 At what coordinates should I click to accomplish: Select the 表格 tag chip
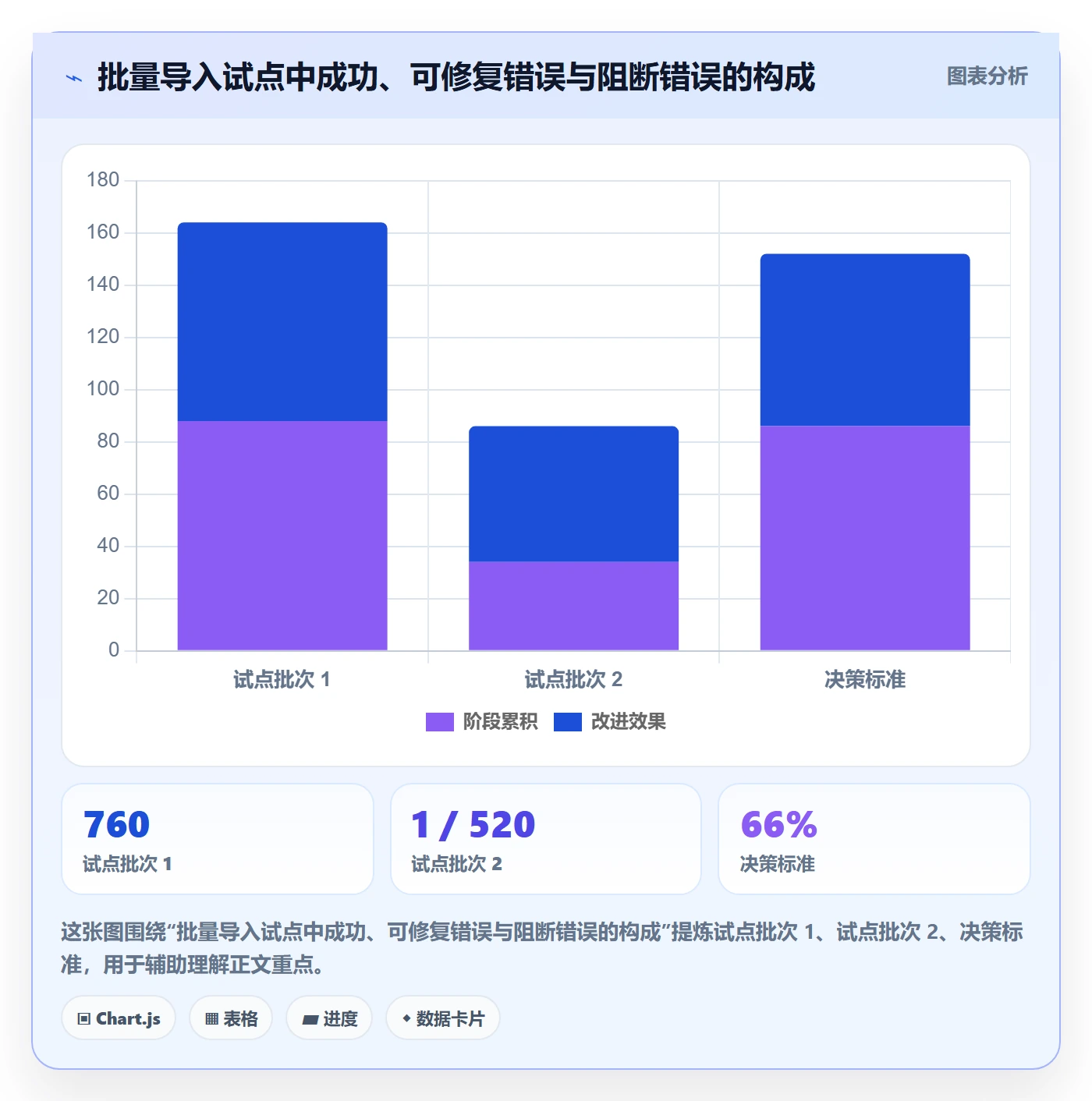pyautogui.click(x=231, y=1018)
